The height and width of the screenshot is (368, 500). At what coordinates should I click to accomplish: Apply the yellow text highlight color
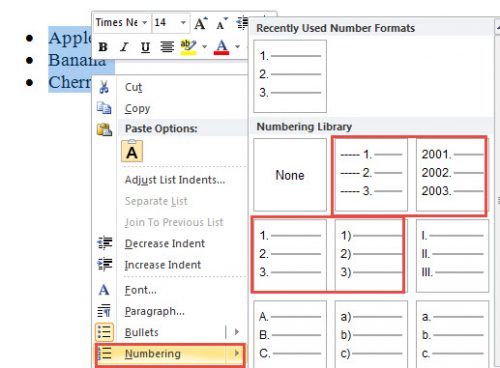click(188, 47)
